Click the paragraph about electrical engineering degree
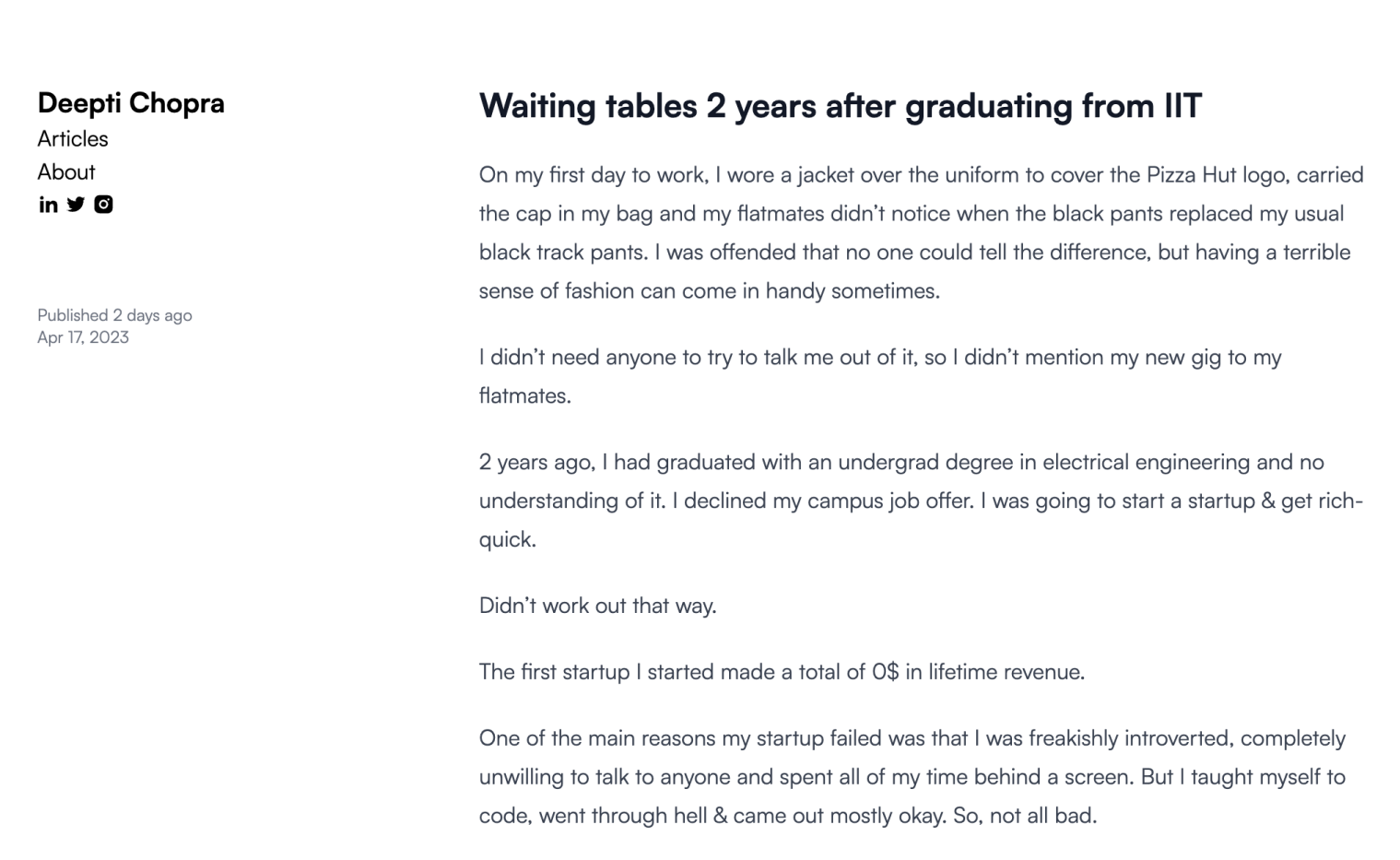 pyautogui.click(x=921, y=501)
